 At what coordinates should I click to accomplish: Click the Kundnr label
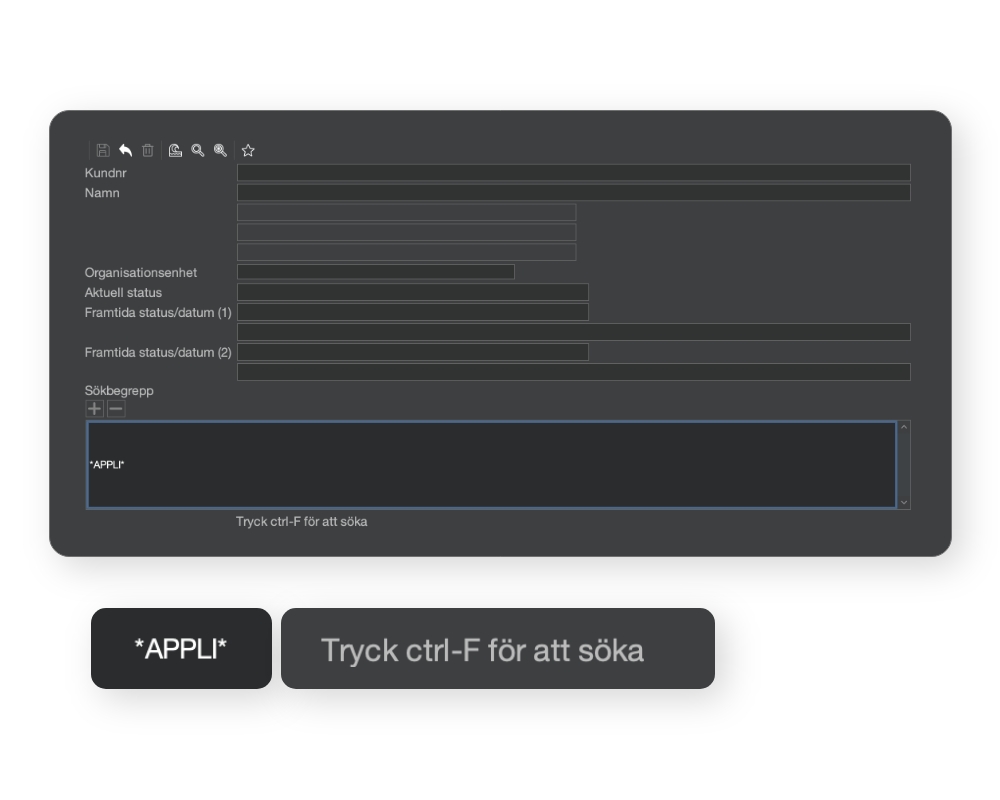coord(106,173)
